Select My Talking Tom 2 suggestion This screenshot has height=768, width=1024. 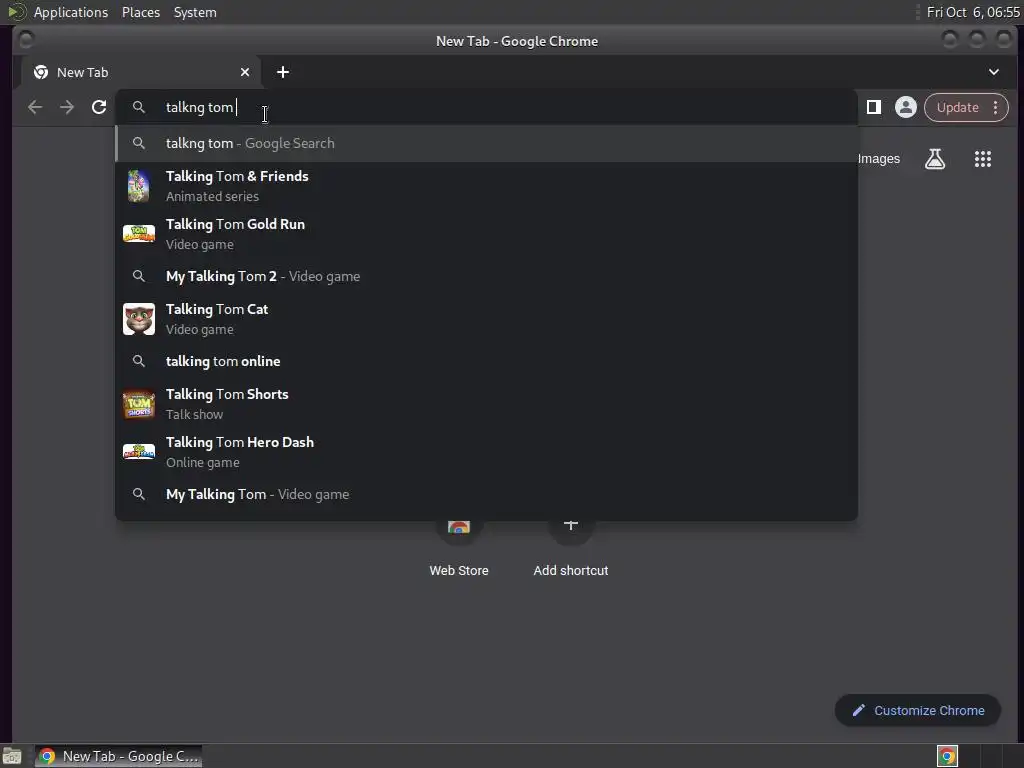[x=487, y=276]
